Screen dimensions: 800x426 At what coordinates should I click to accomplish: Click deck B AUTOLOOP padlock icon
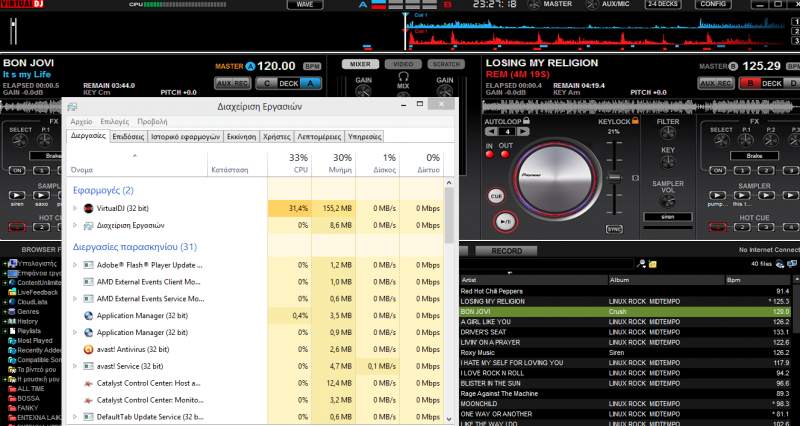point(527,121)
